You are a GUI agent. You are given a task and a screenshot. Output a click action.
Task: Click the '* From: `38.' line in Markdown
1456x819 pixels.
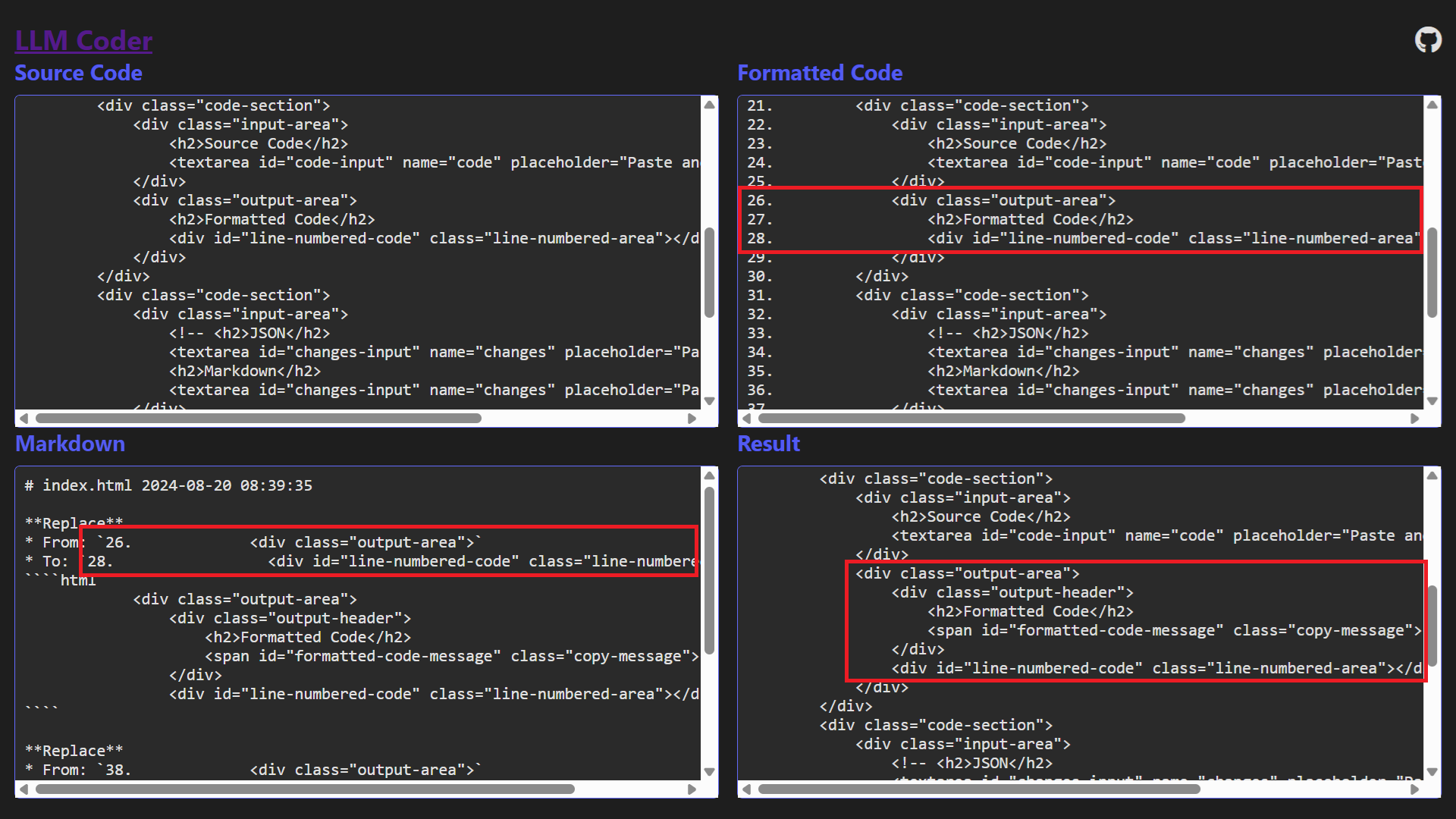point(253,770)
